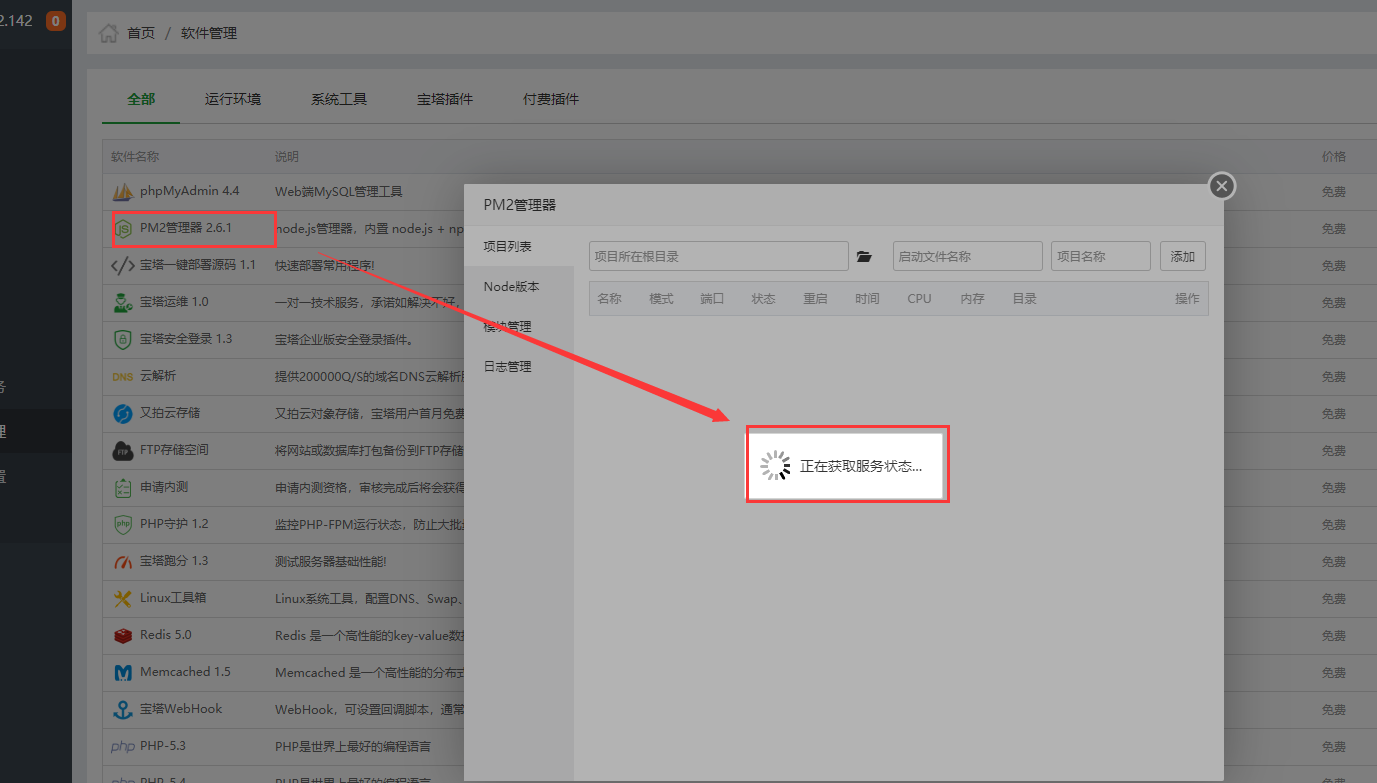This screenshot has width=1377, height=783.
Task: Switch to the 系统工具 tab
Action: tap(339, 99)
